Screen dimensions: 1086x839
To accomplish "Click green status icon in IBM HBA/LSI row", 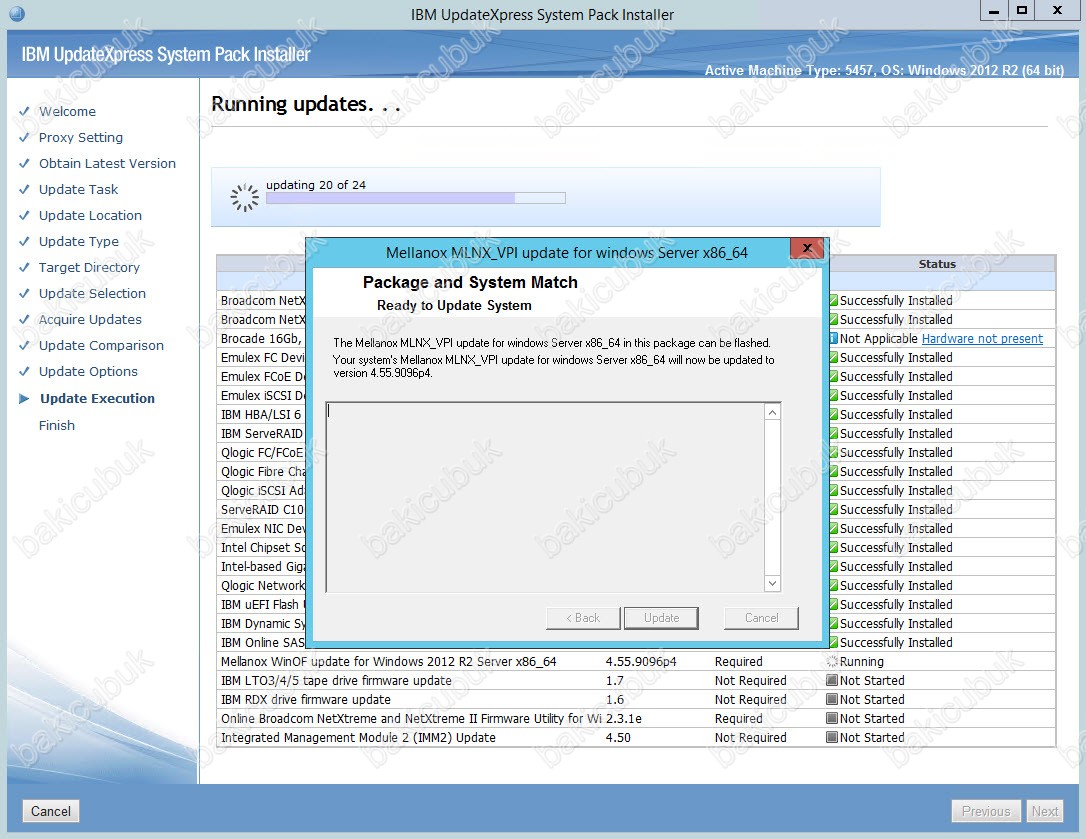I will click(833, 414).
